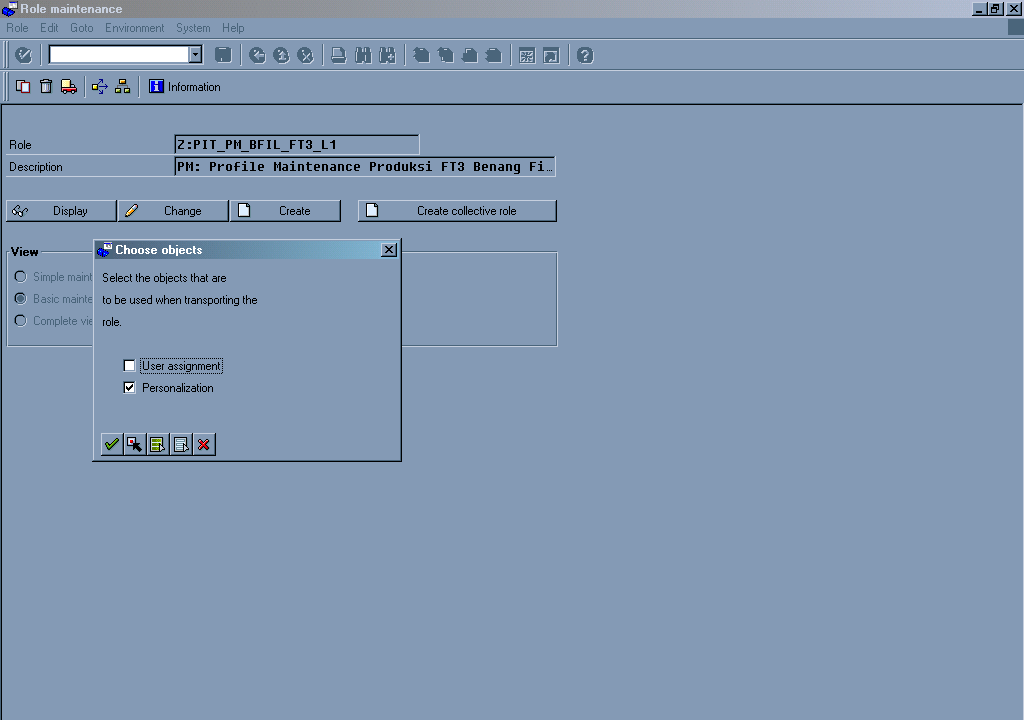Select the Transport role truck icon

pyautogui.click(x=68, y=86)
